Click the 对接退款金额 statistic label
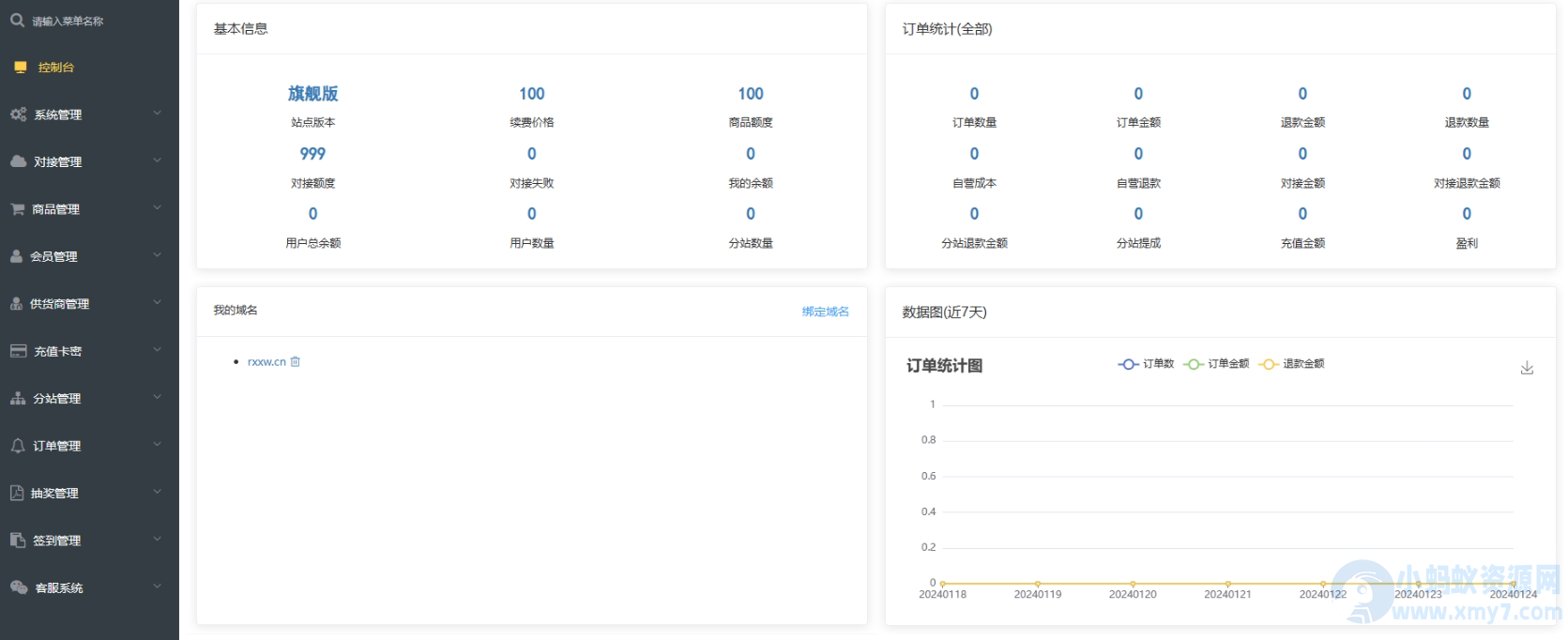The image size is (1568, 640). pos(1467,183)
